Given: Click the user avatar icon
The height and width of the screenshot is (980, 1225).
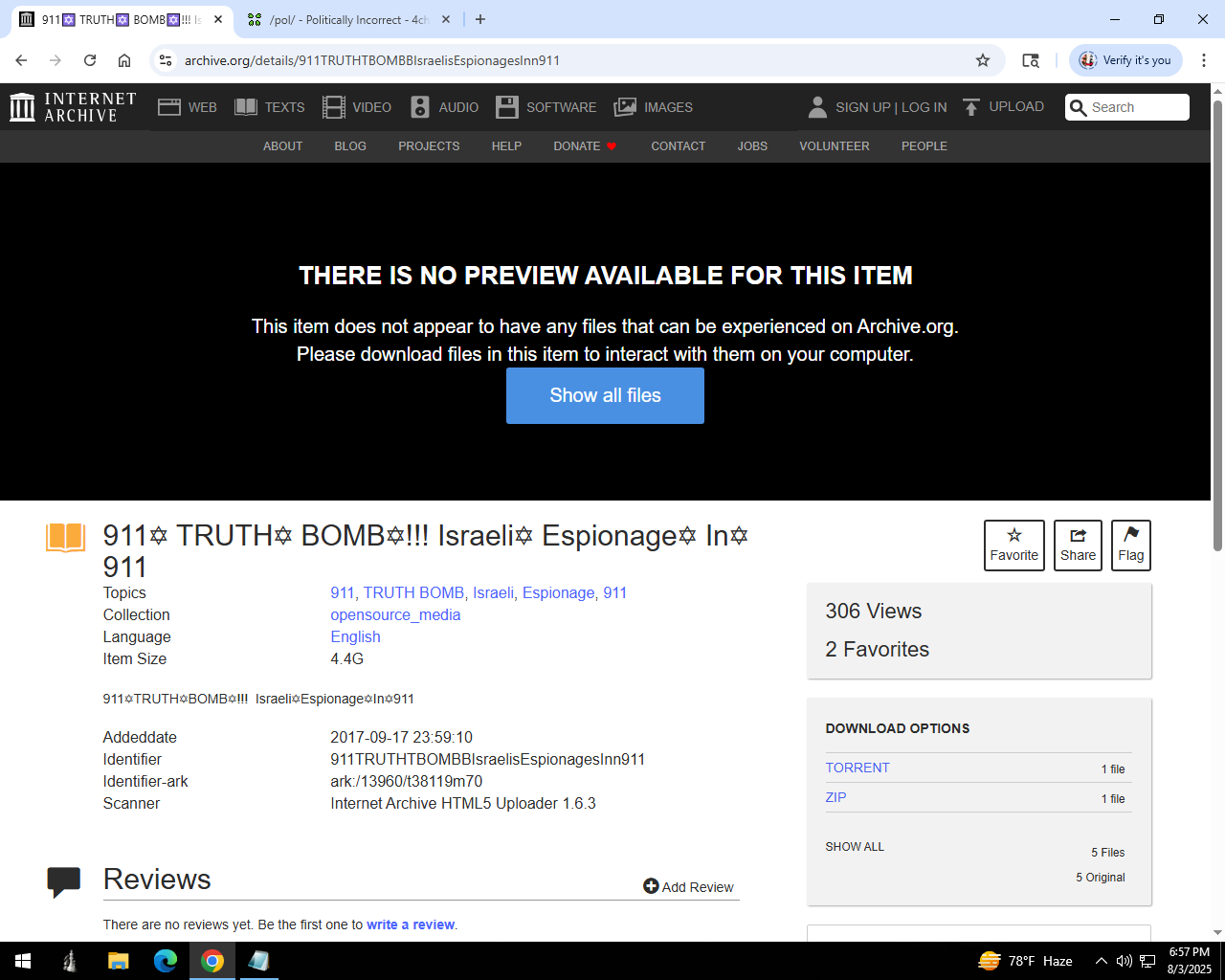Looking at the screenshot, I should 817,107.
